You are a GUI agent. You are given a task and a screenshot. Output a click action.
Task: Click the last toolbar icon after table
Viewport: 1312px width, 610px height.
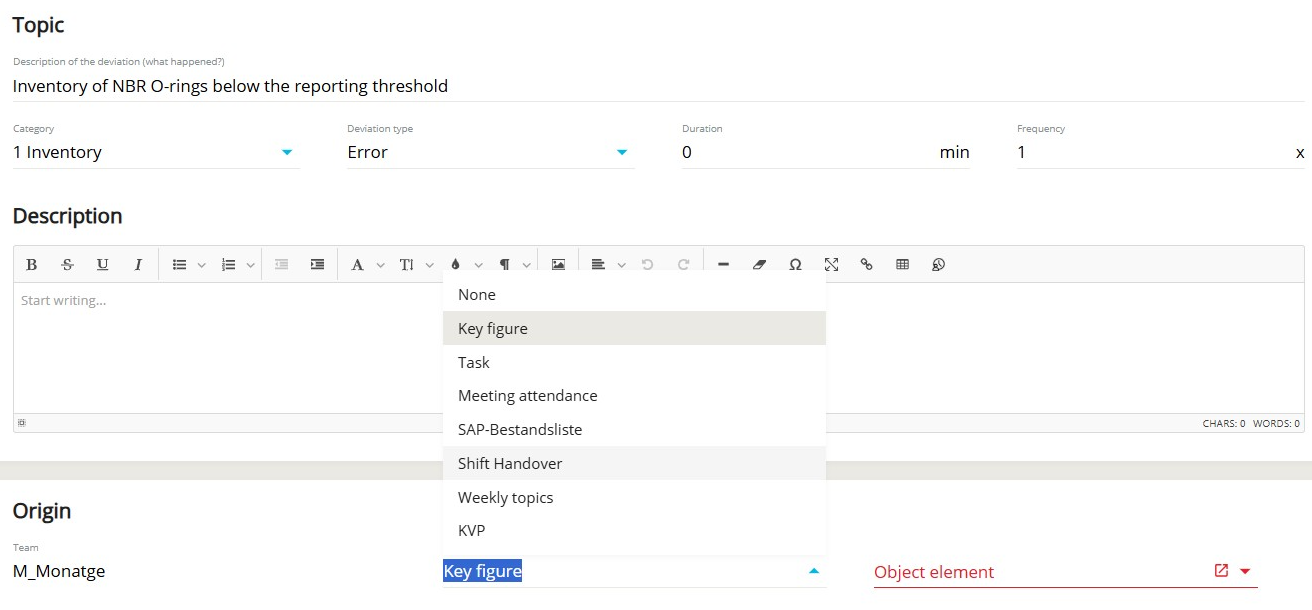938,265
